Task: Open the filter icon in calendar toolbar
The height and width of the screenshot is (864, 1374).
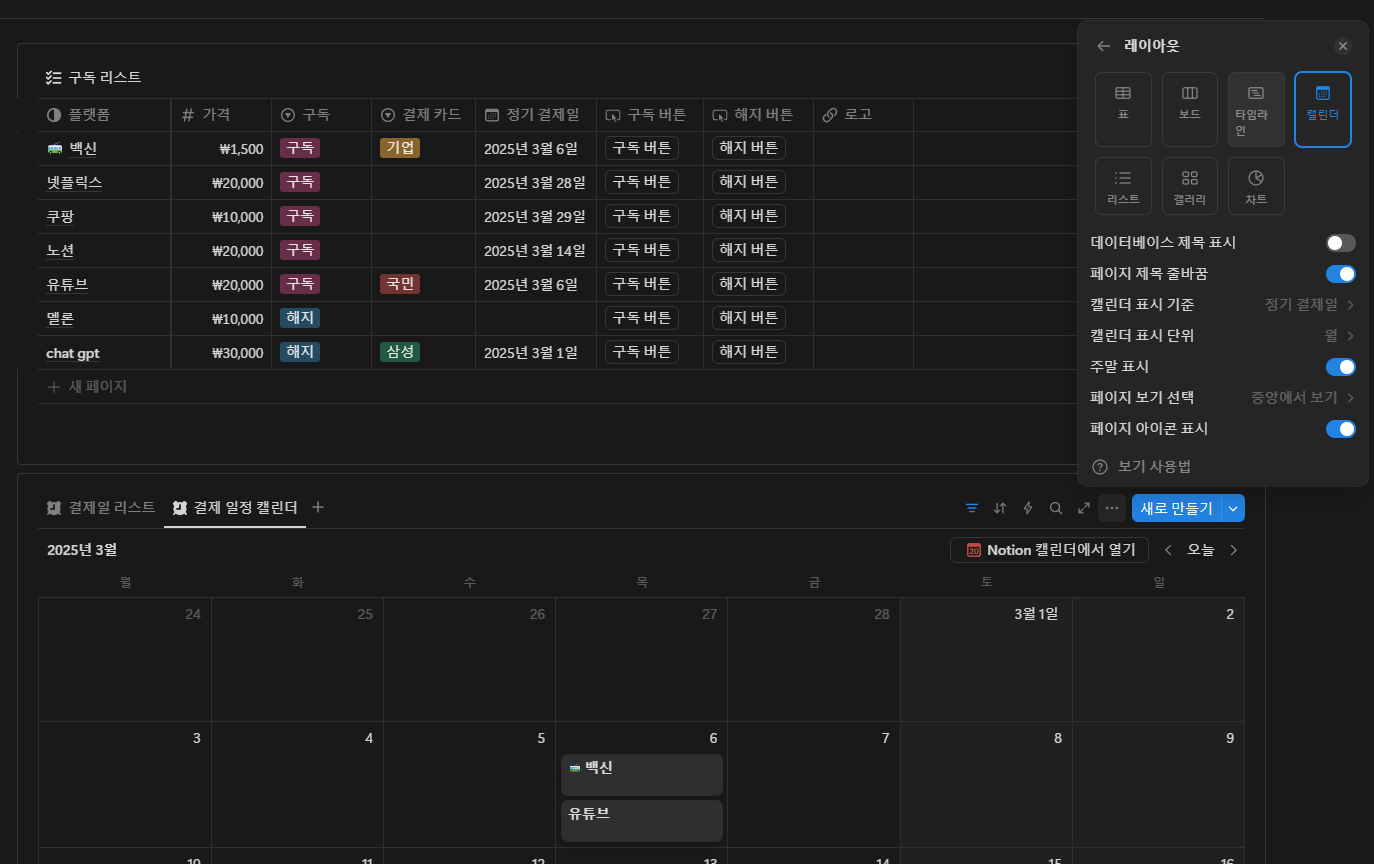Action: click(971, 508)
